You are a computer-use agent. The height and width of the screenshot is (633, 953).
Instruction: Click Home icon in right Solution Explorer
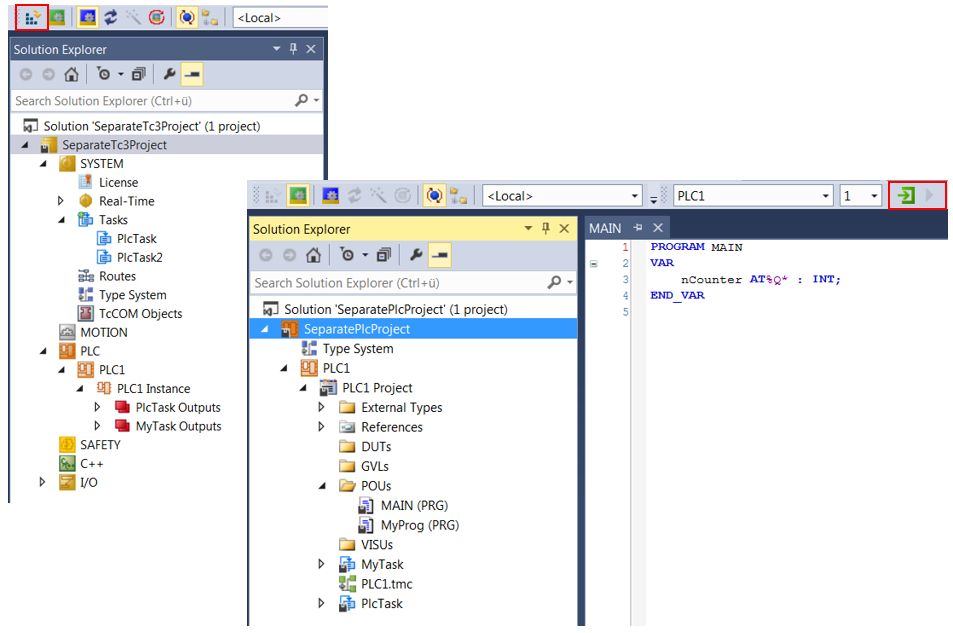coord(313,255)
